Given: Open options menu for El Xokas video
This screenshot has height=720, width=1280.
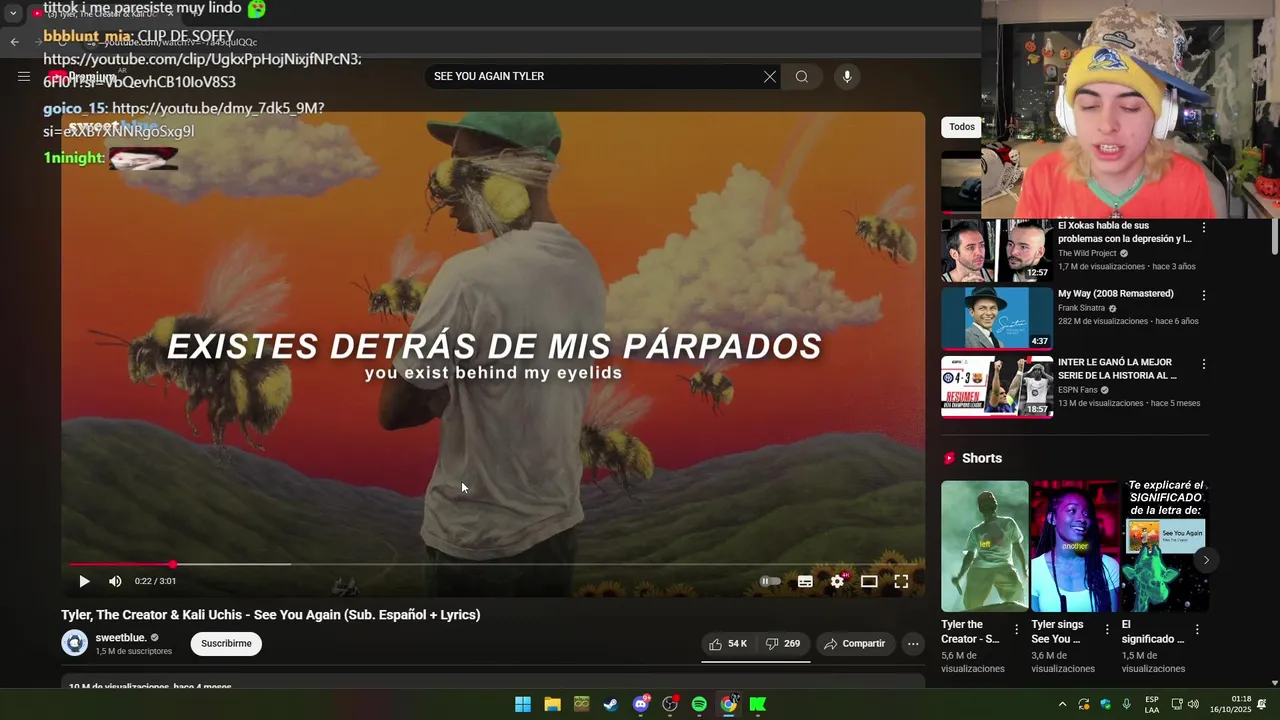Looking at the screenshot, I should 1204,227.
